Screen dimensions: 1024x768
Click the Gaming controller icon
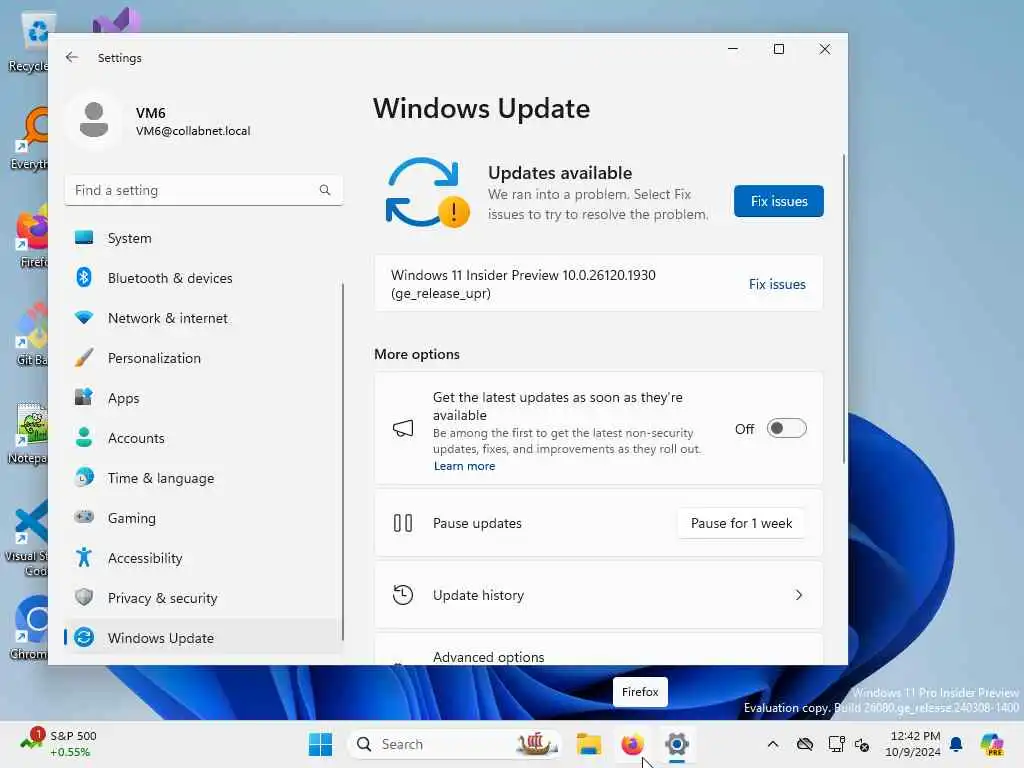point(84,517)
